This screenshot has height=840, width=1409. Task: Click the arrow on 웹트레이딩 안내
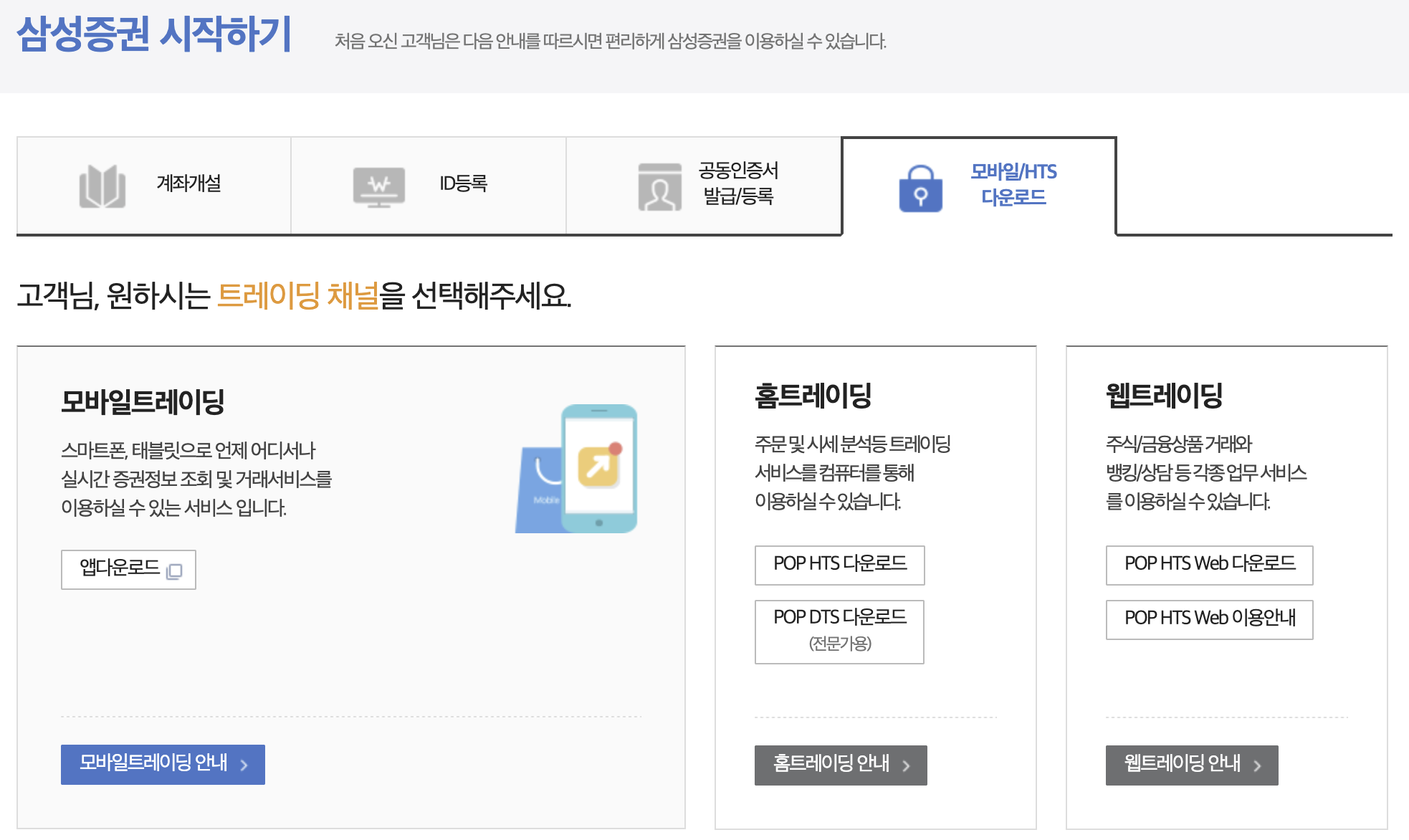click(x=1258, y=766)
